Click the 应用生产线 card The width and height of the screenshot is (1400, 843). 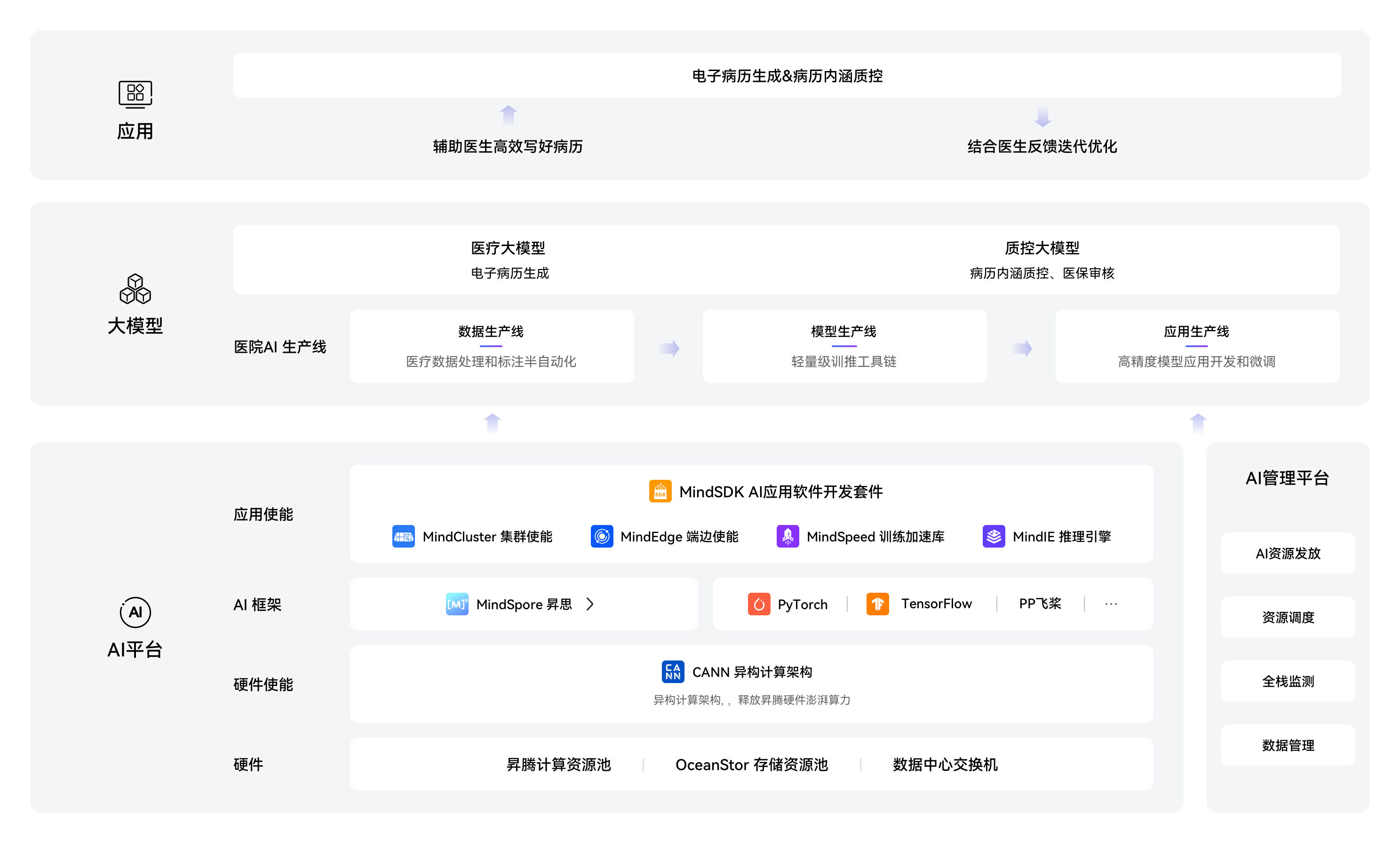tap(1197, 346)
